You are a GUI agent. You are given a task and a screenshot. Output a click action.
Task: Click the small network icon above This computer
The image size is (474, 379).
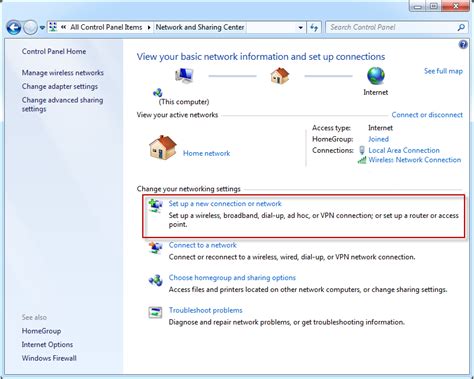click(x=157, y=92)
